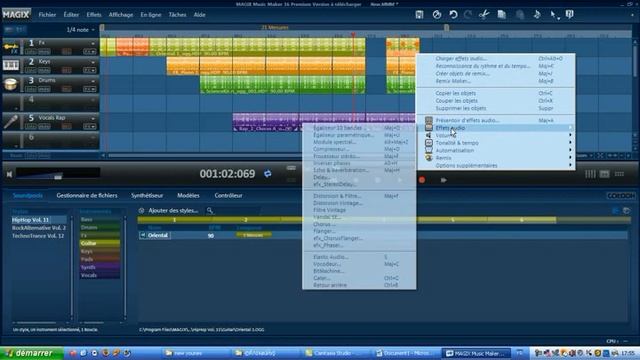Click the context help icon
Screen dimensions: 640x360
pyautogui.click(x=570, y=15)
